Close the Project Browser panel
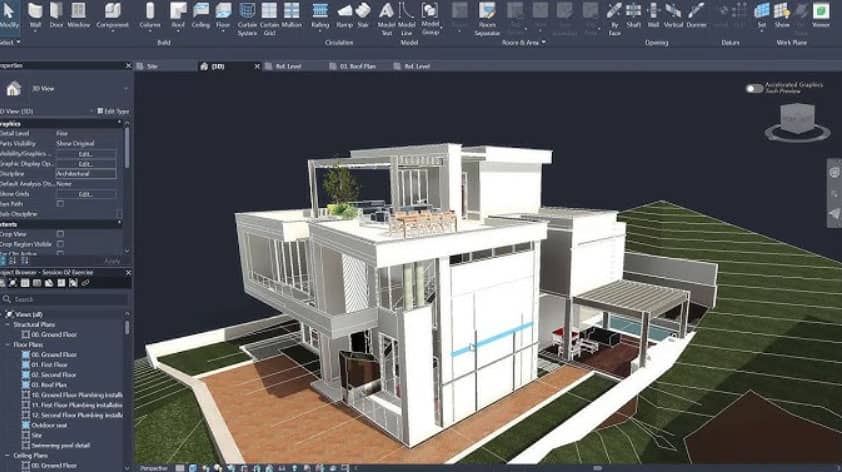 click(x=128, y=273)
